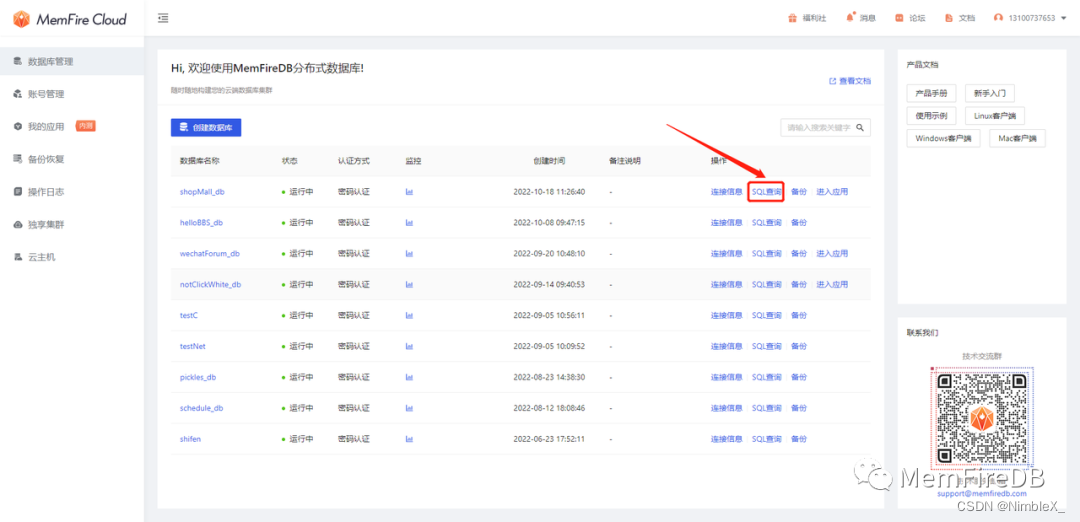The height and width of the screenshot is (522, 1080).
Task: Click the search magnifier icon
Action: tap(860, 127)
